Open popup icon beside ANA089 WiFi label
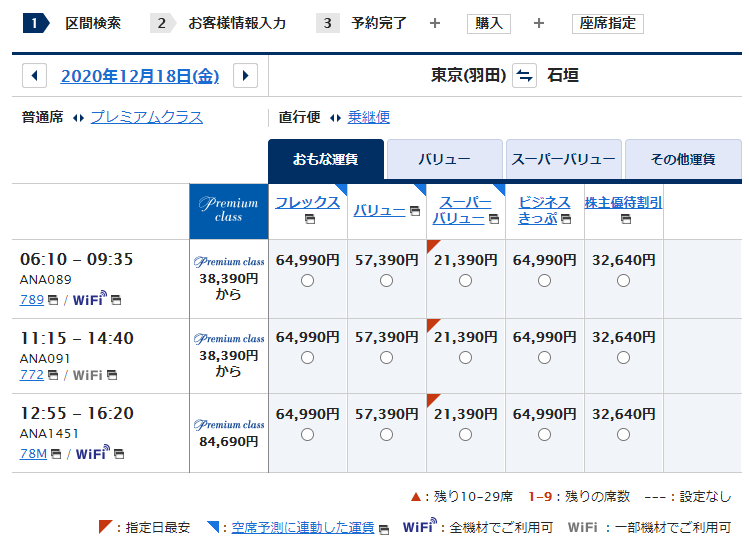 click(116, 300)
